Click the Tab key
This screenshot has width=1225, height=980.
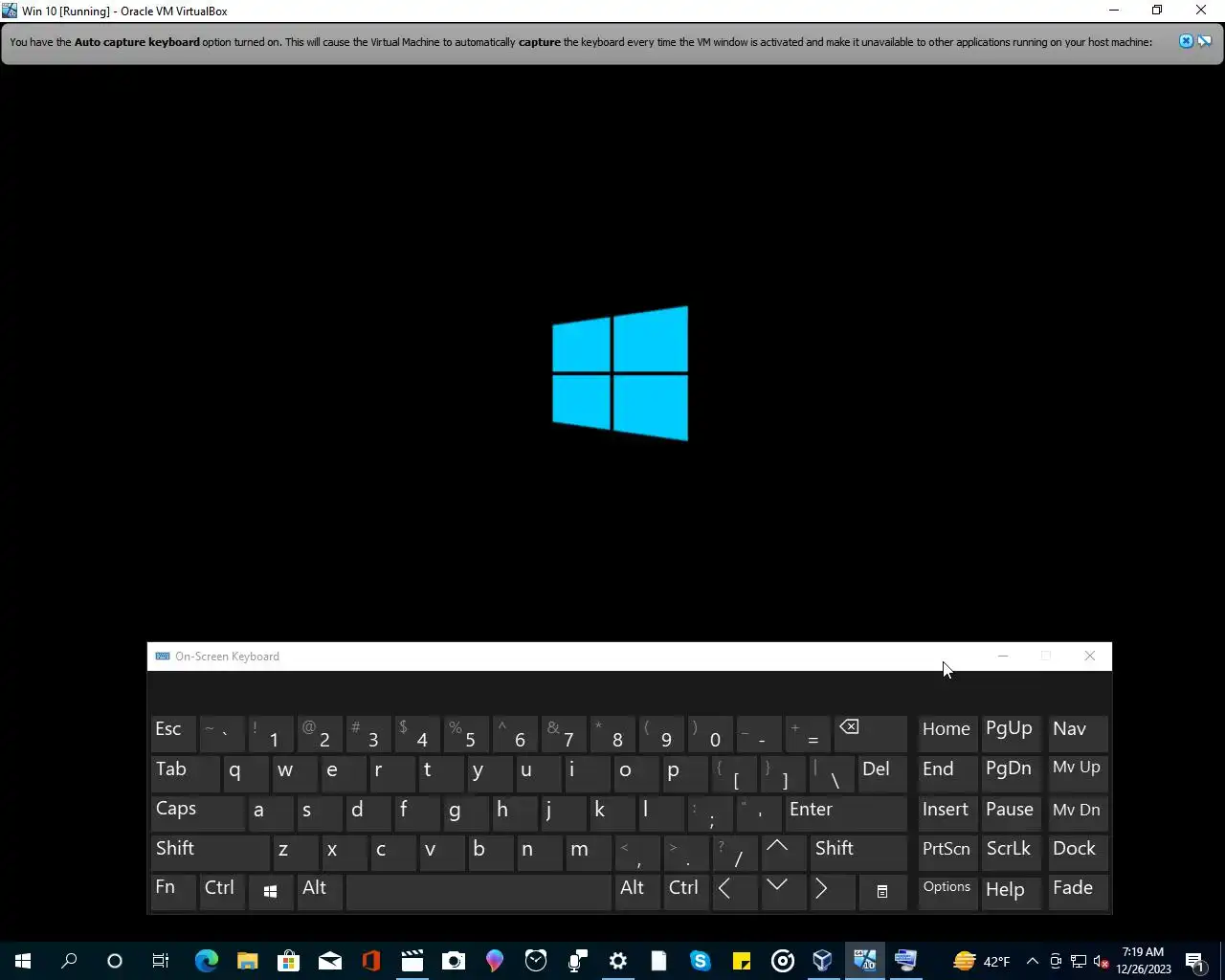coord(185,772)
